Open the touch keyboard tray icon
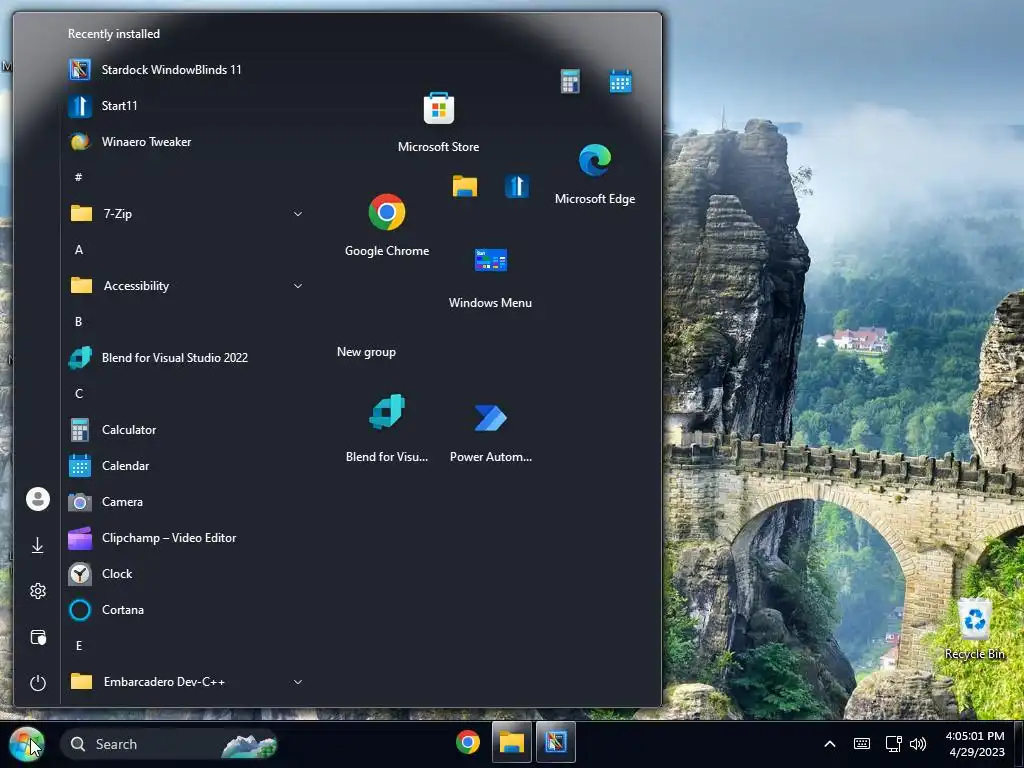Screen dimensions: 1024x768 [x=861, y=744]
